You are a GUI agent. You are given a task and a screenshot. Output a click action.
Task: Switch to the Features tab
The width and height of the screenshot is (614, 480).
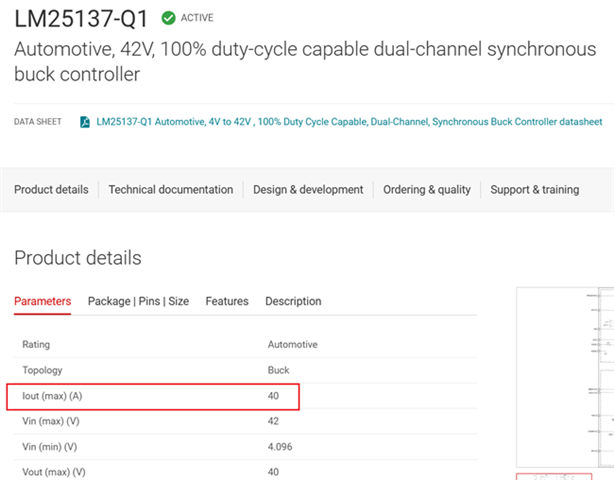[227, 301]
